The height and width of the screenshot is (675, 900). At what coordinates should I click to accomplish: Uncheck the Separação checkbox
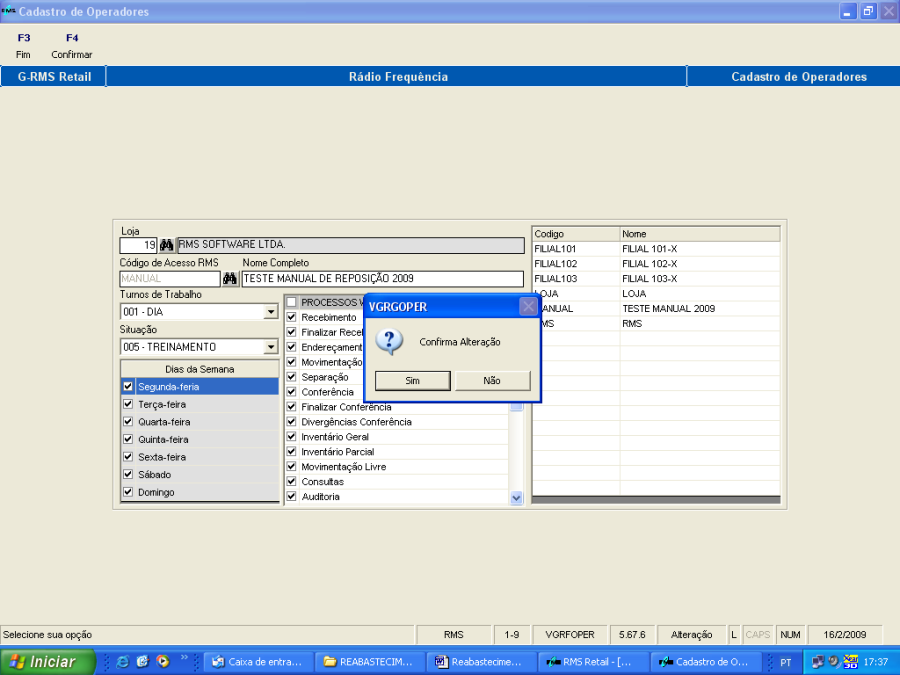292,377
